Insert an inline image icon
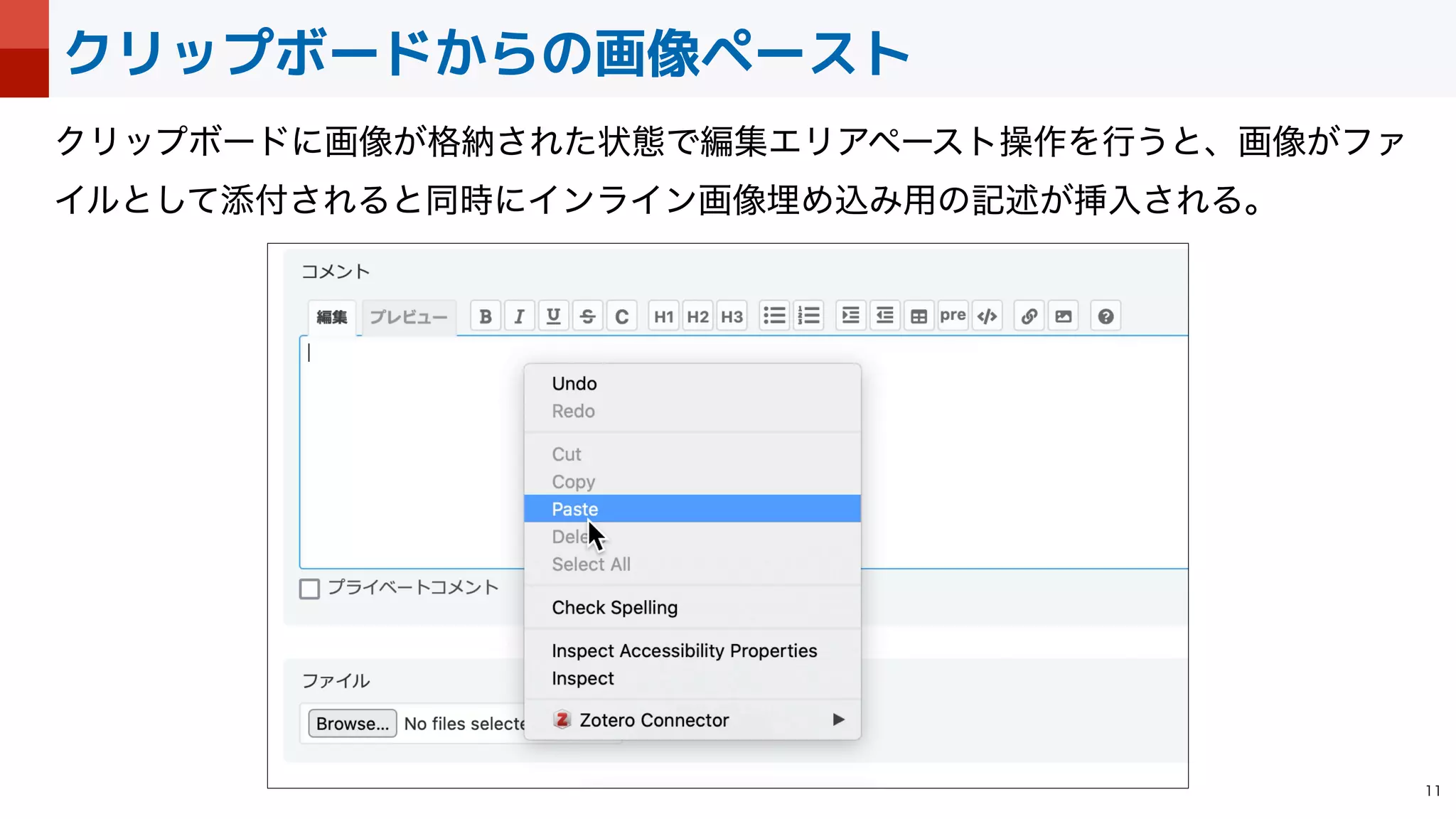Screen dimensions: 1456x819 point(1063,316)
